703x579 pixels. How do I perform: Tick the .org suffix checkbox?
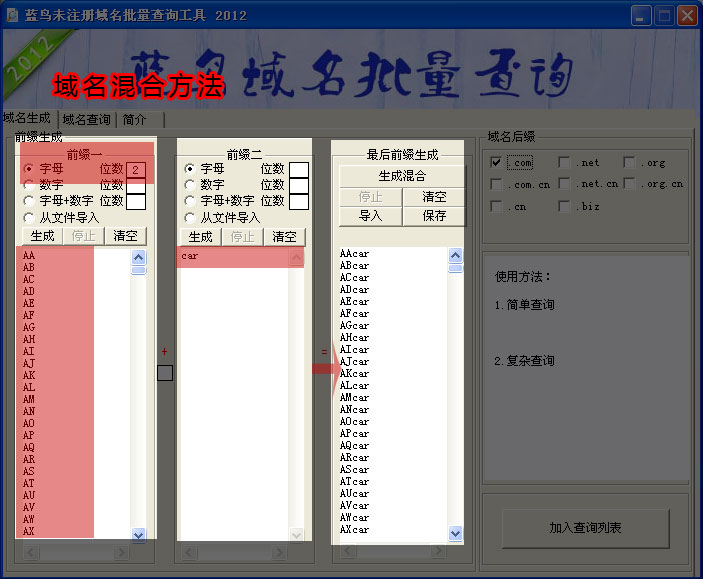point(630,162)
